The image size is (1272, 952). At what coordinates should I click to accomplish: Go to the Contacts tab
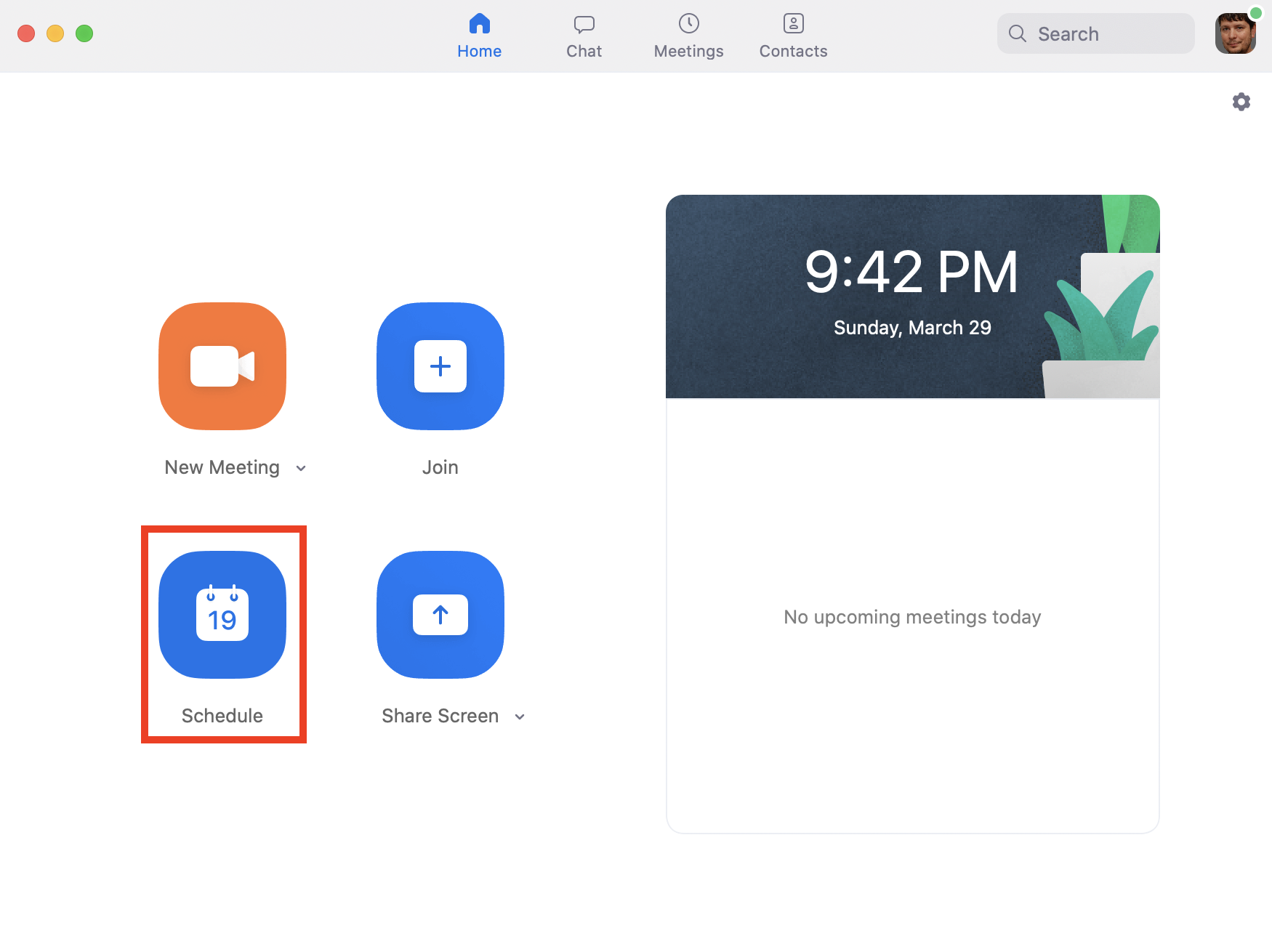[x=793, y=36]
